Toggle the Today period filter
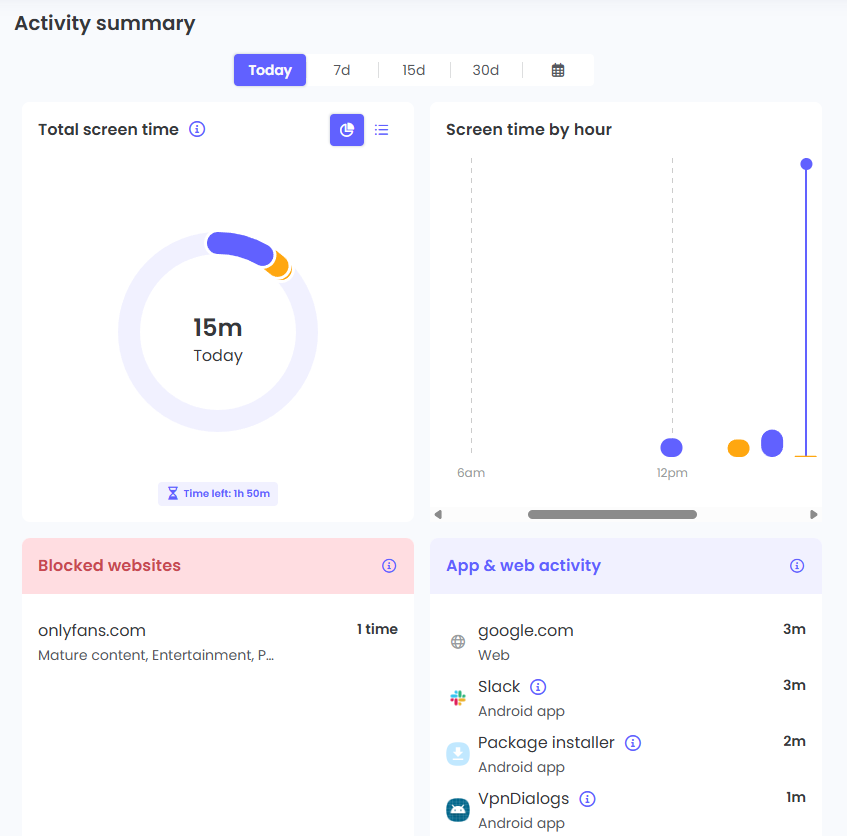The width and height of the screenshot is (847, 836). [x=269, y=70]
